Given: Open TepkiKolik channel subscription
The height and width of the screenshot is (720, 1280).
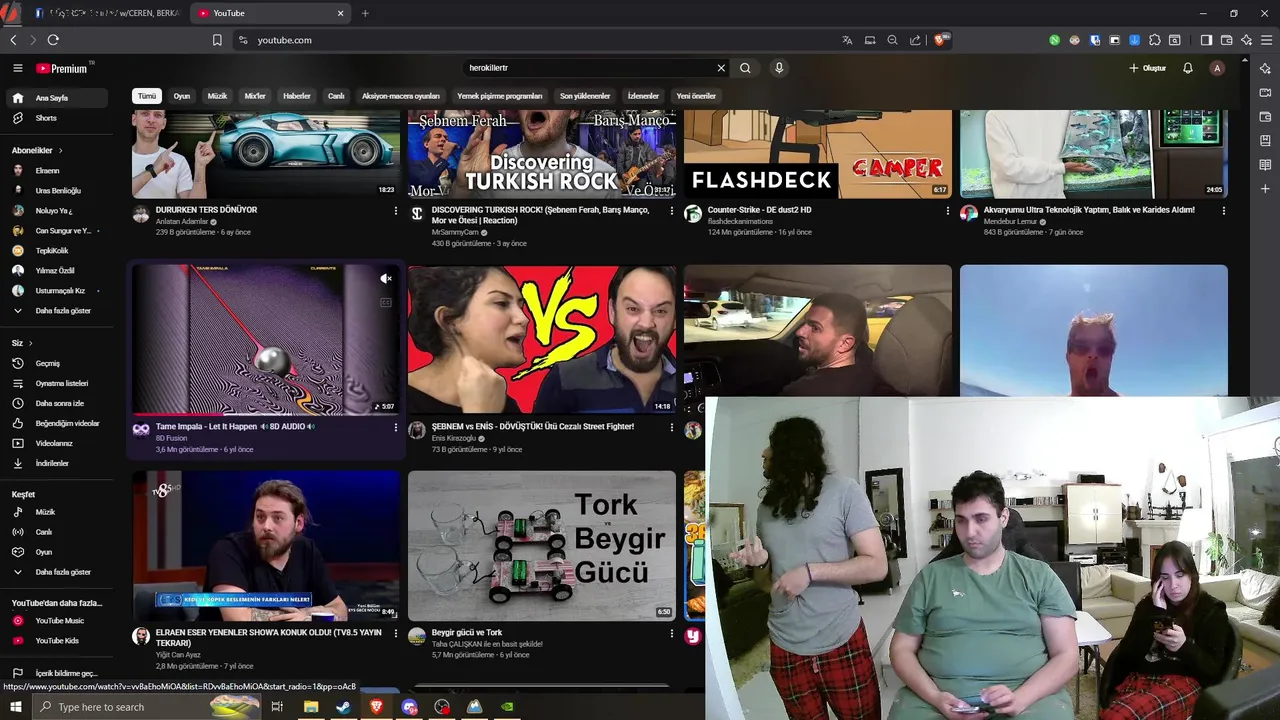Looking at the screenshot, I should tap(58, 251).
